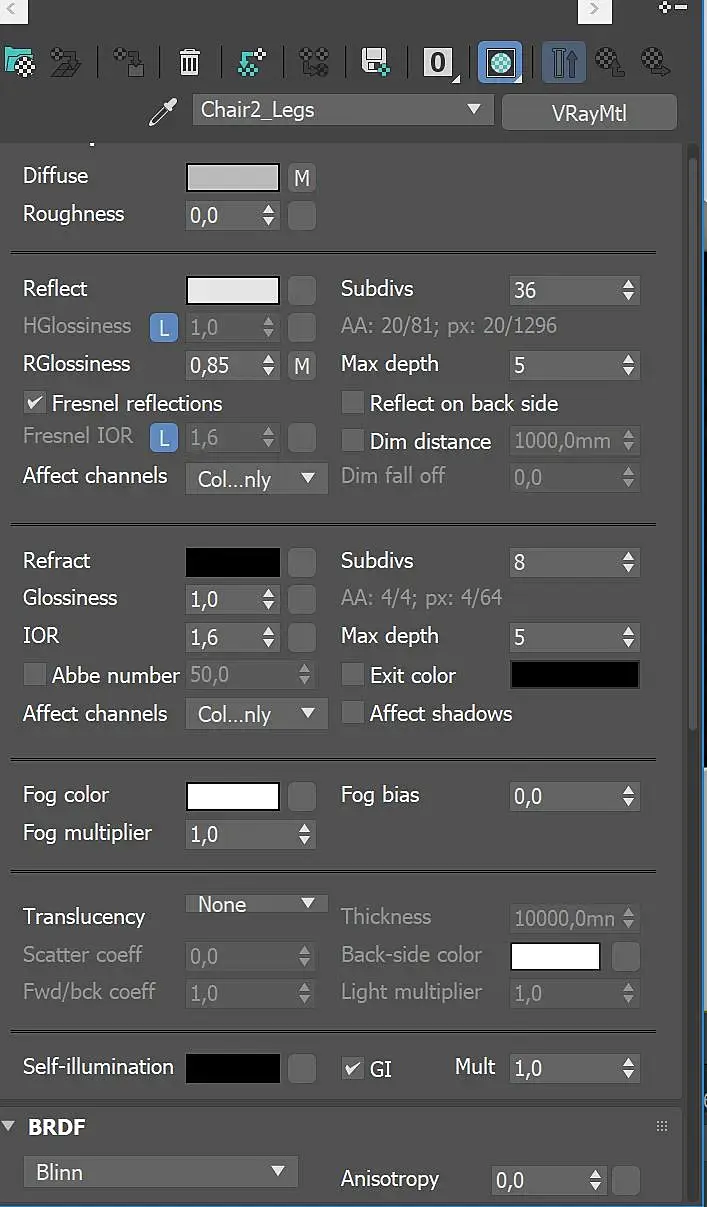
Task: Enable Reflect on back side
Action: [x=352, y=403]
